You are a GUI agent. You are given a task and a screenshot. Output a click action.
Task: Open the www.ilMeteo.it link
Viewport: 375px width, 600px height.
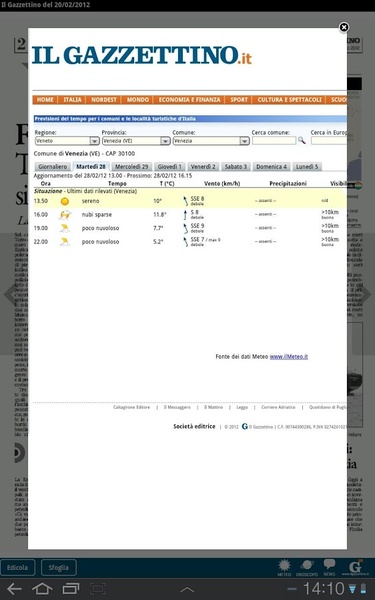click(289, 357)
